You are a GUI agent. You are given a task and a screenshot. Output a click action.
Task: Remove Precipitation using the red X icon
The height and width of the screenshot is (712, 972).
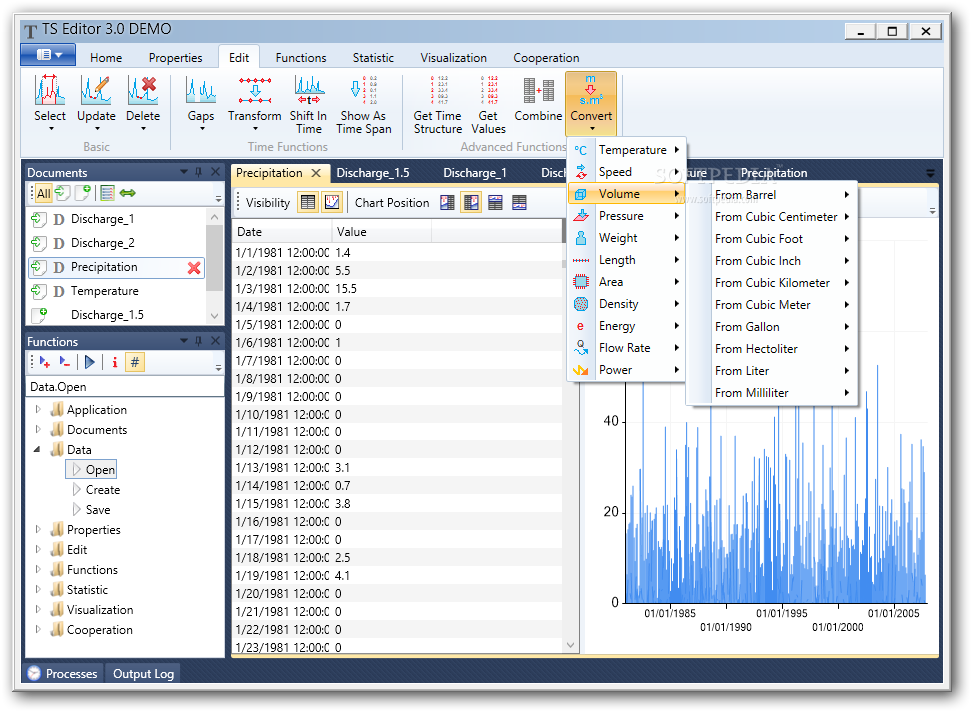(x=194, y=267)
